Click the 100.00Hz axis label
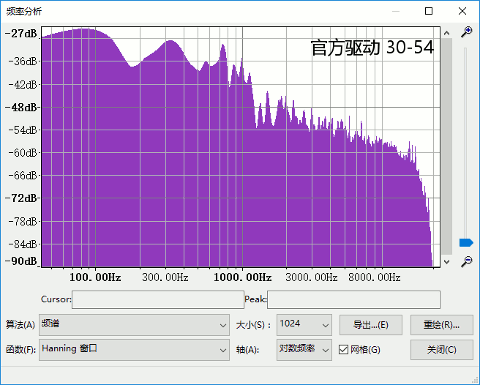Viewport: 480px width, 385px height. 95,277
